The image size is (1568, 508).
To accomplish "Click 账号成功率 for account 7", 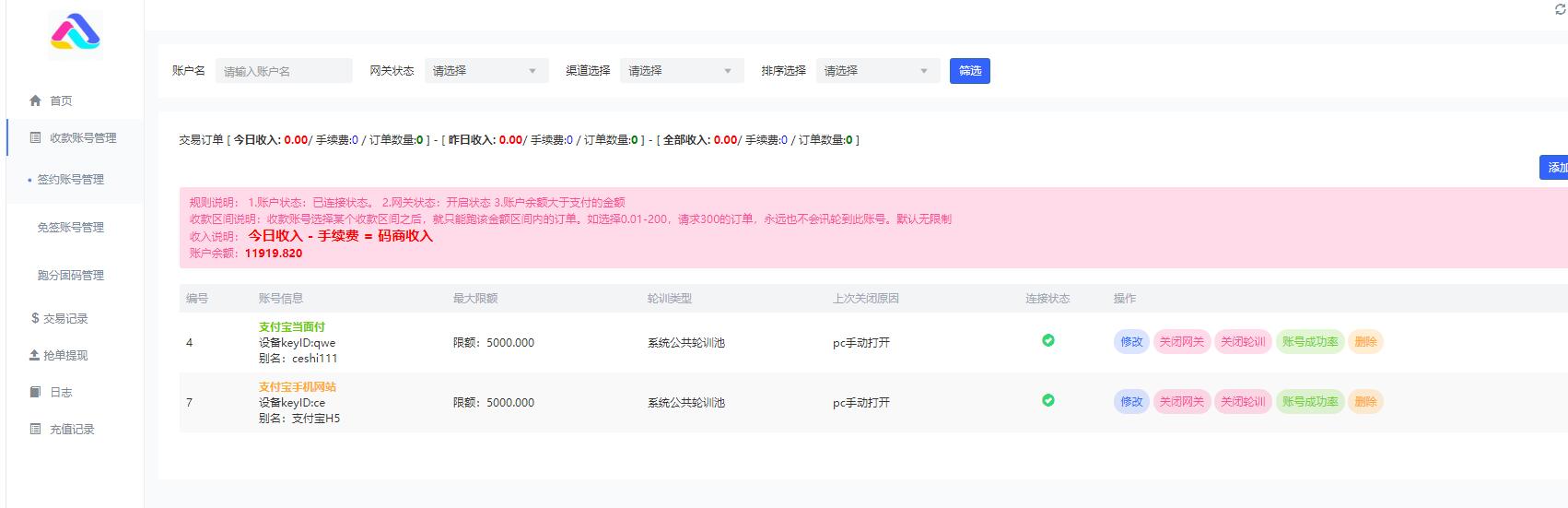I will click(1309, 402).
